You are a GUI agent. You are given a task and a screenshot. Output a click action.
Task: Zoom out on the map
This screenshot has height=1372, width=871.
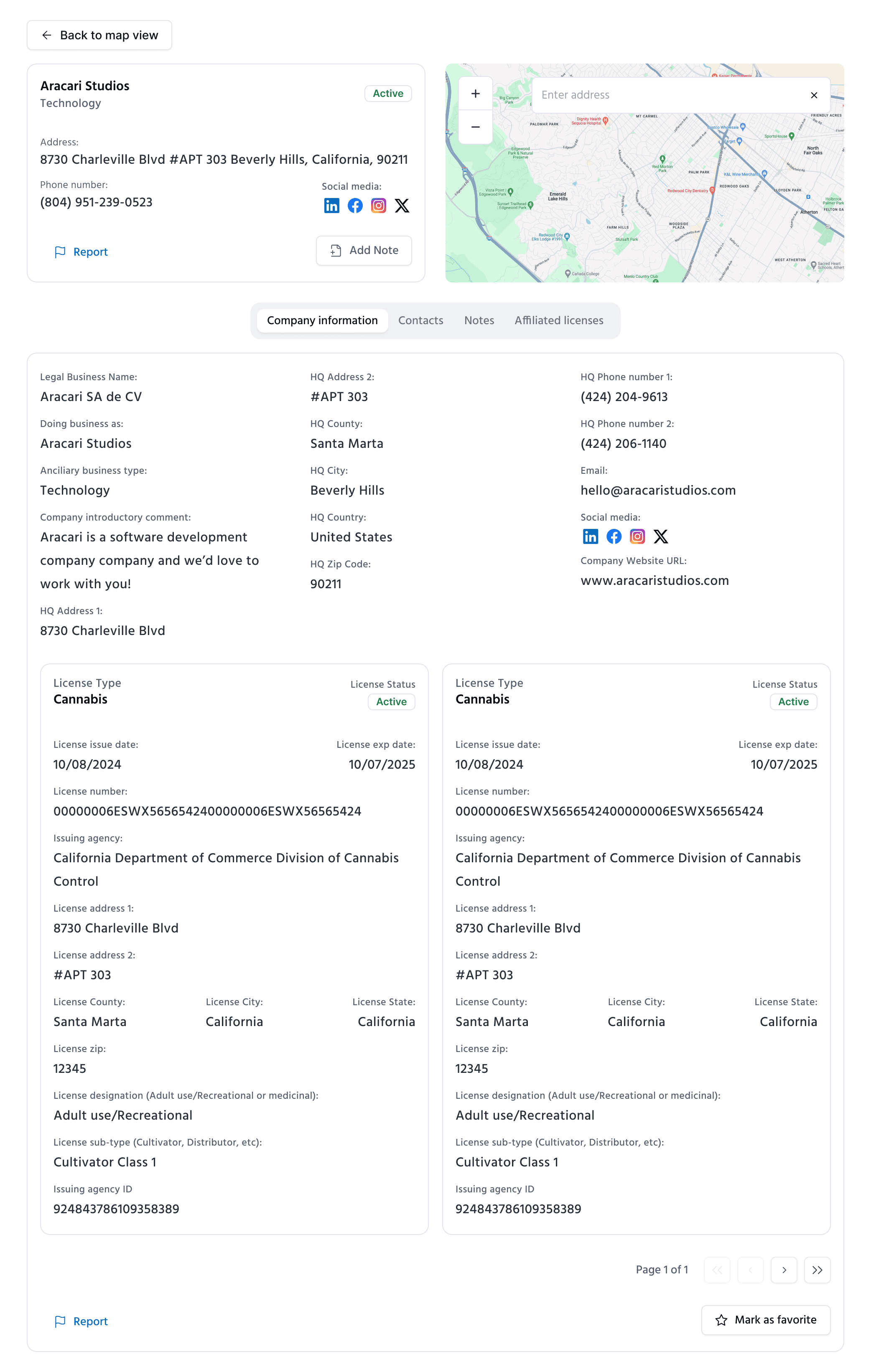tap(475, 127)
